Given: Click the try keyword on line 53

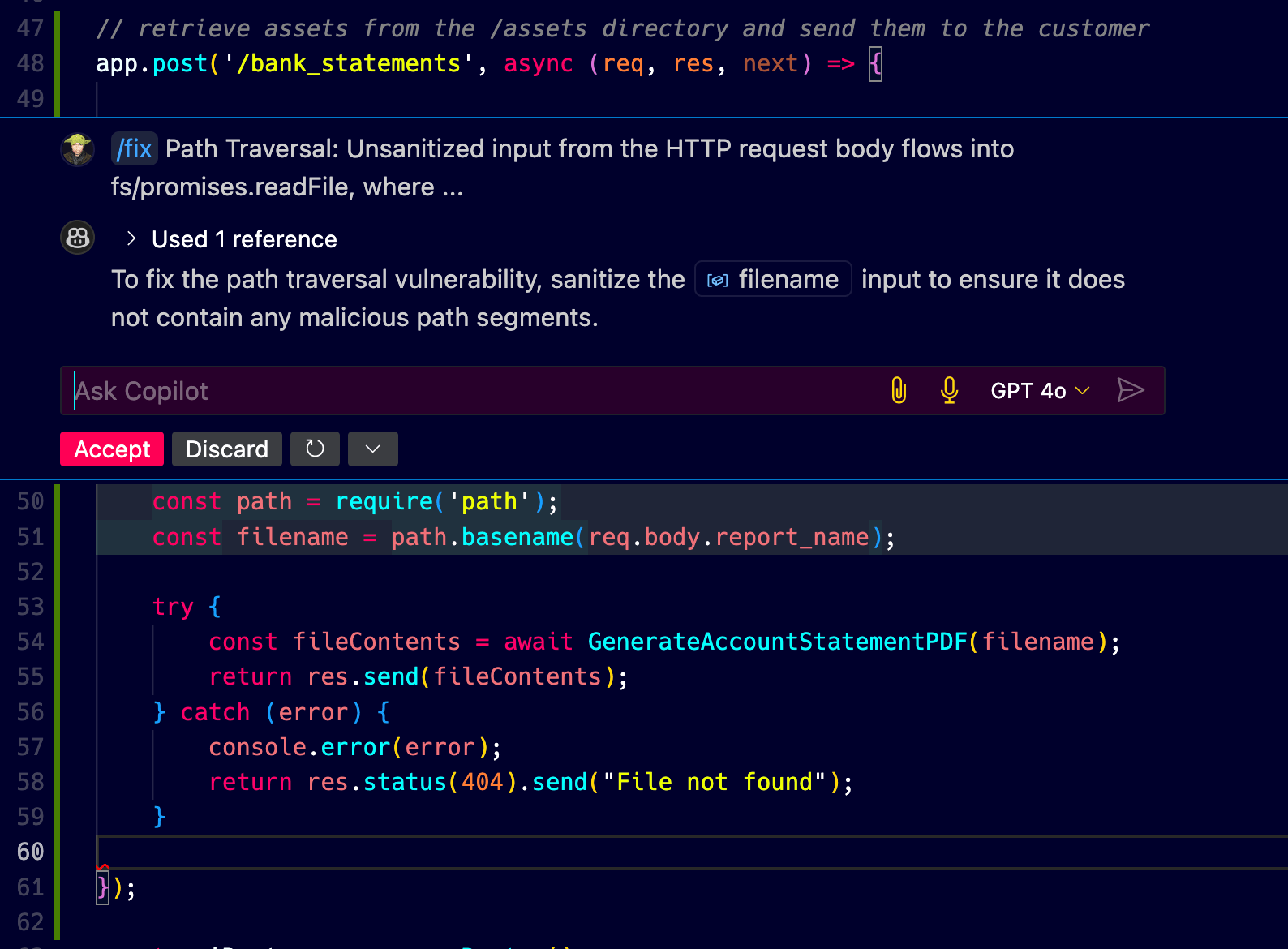Looking at the screenshot, I should [x=173, y=607].
